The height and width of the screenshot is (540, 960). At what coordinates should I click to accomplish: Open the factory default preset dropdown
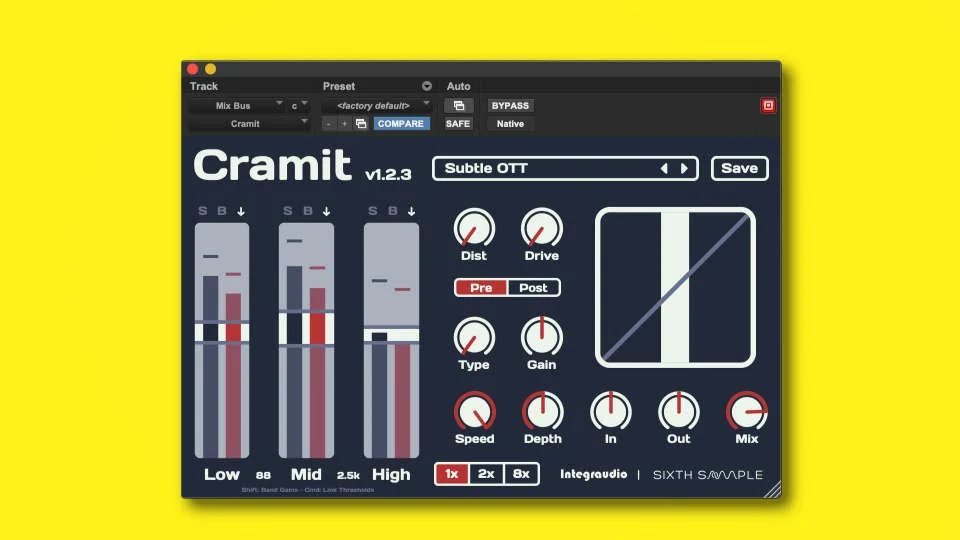377,105
